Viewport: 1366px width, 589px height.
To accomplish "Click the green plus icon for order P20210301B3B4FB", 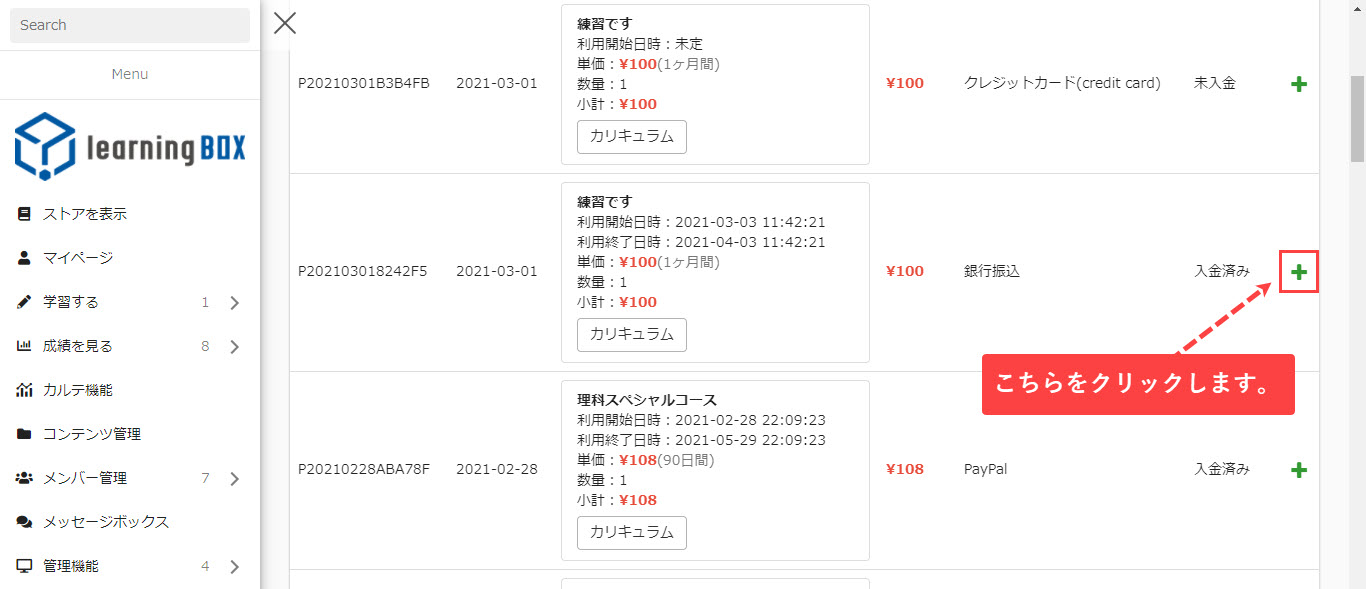I will click(1299, 85).
